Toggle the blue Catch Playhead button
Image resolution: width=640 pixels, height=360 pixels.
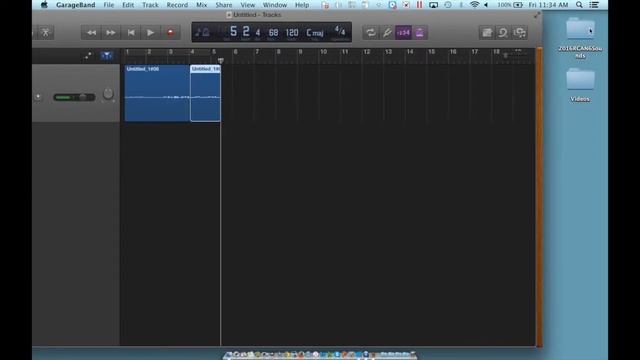107,56
